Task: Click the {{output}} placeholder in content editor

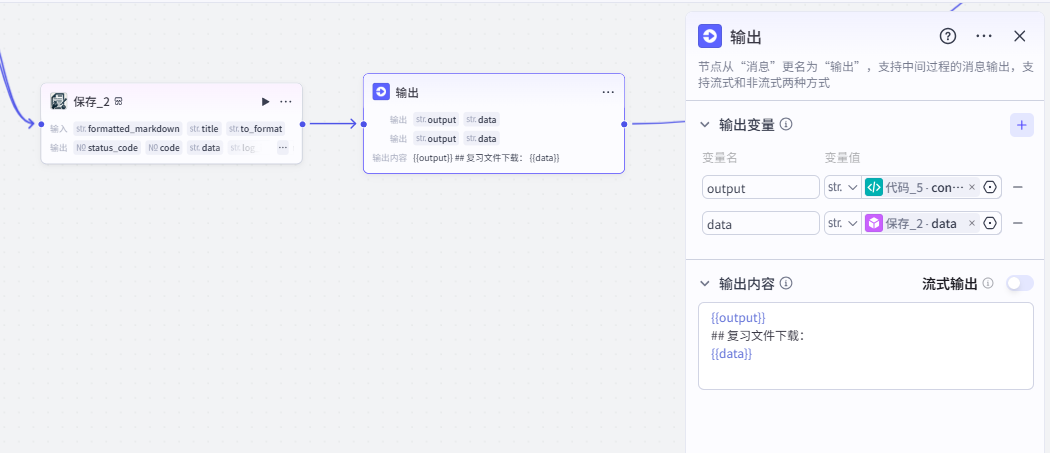Action: point(738,317)
